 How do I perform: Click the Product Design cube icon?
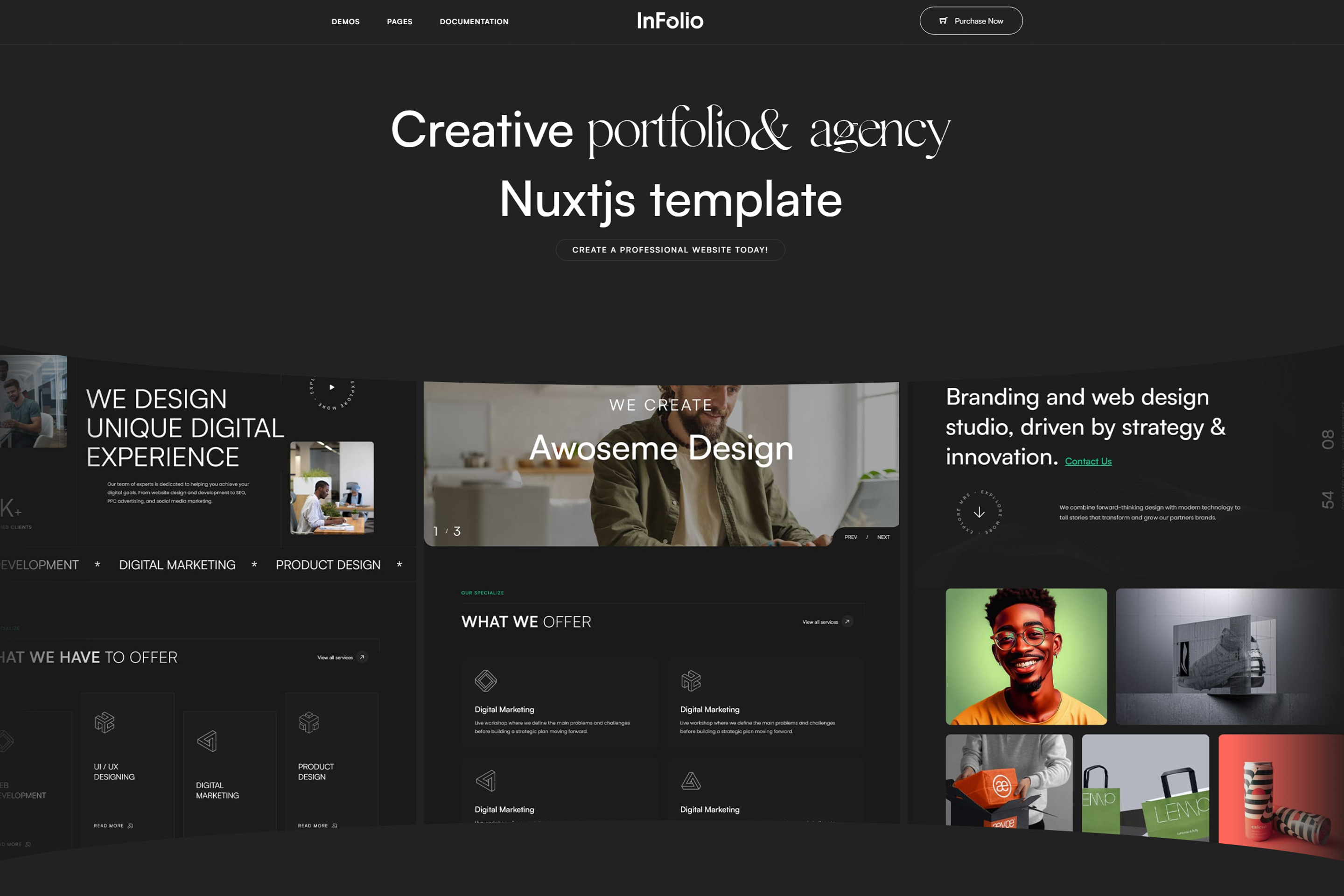pyautogui.click(x=308, y=722)
